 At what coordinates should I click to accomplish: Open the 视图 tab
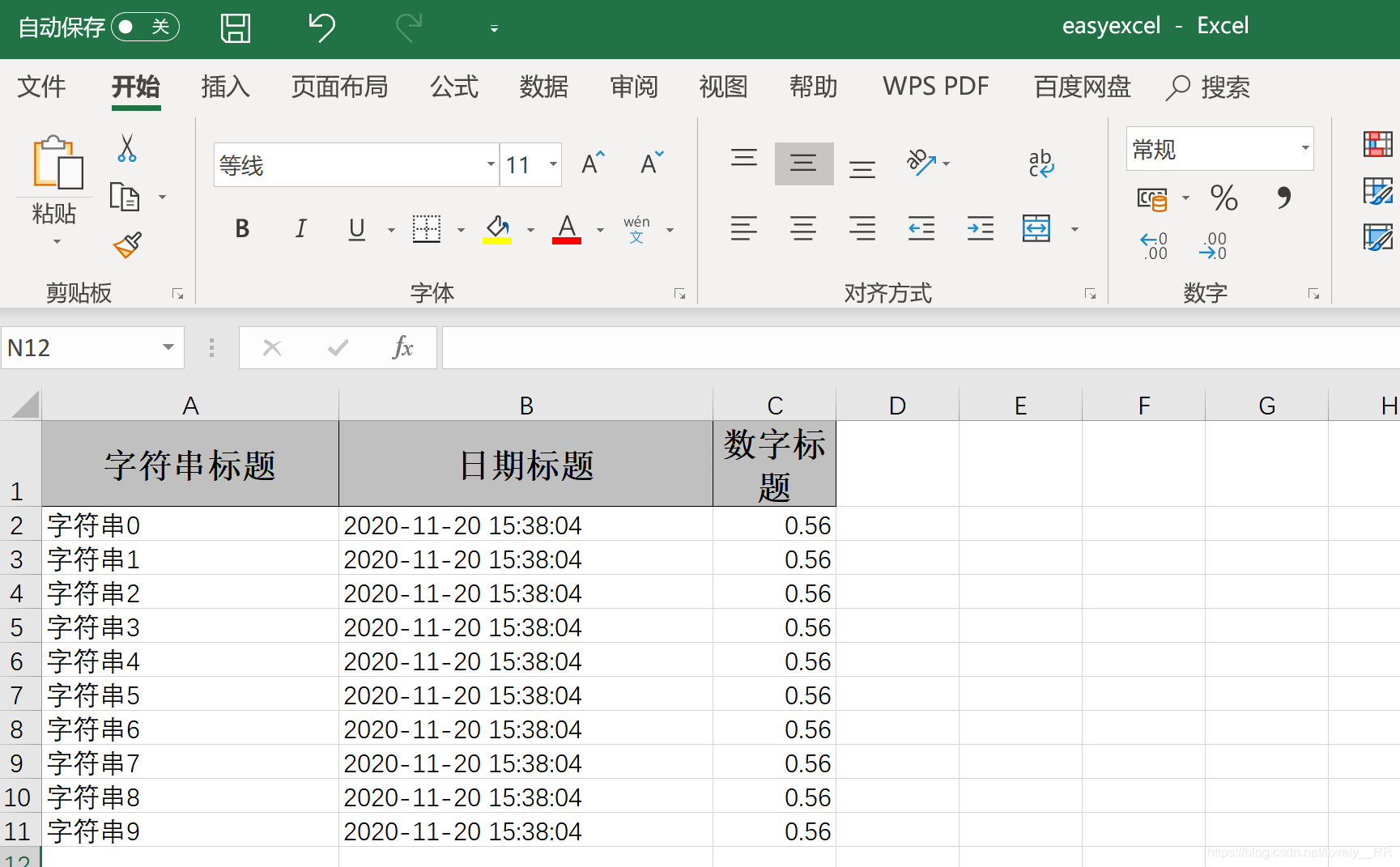tap(723, 87)
